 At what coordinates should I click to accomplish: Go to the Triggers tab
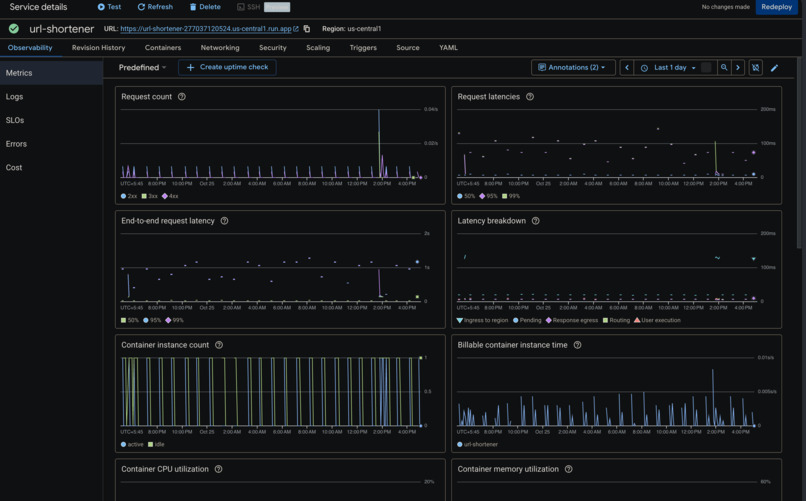click(x=363, y=48)
